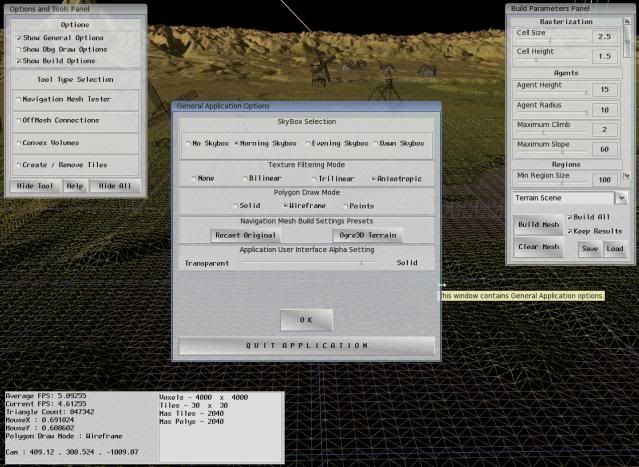Click the Triangle Count: 847342 readout

click(x=50, y=412)
